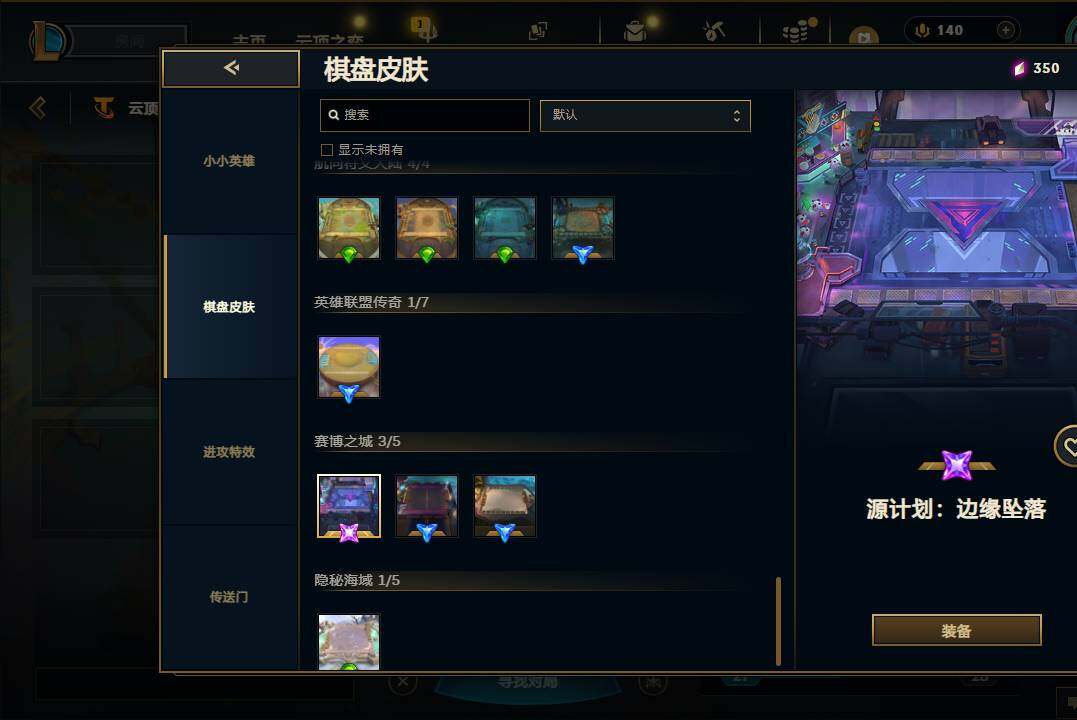Click the back arrow button beside 棋盘皮肤

click(x=231, y=68)
